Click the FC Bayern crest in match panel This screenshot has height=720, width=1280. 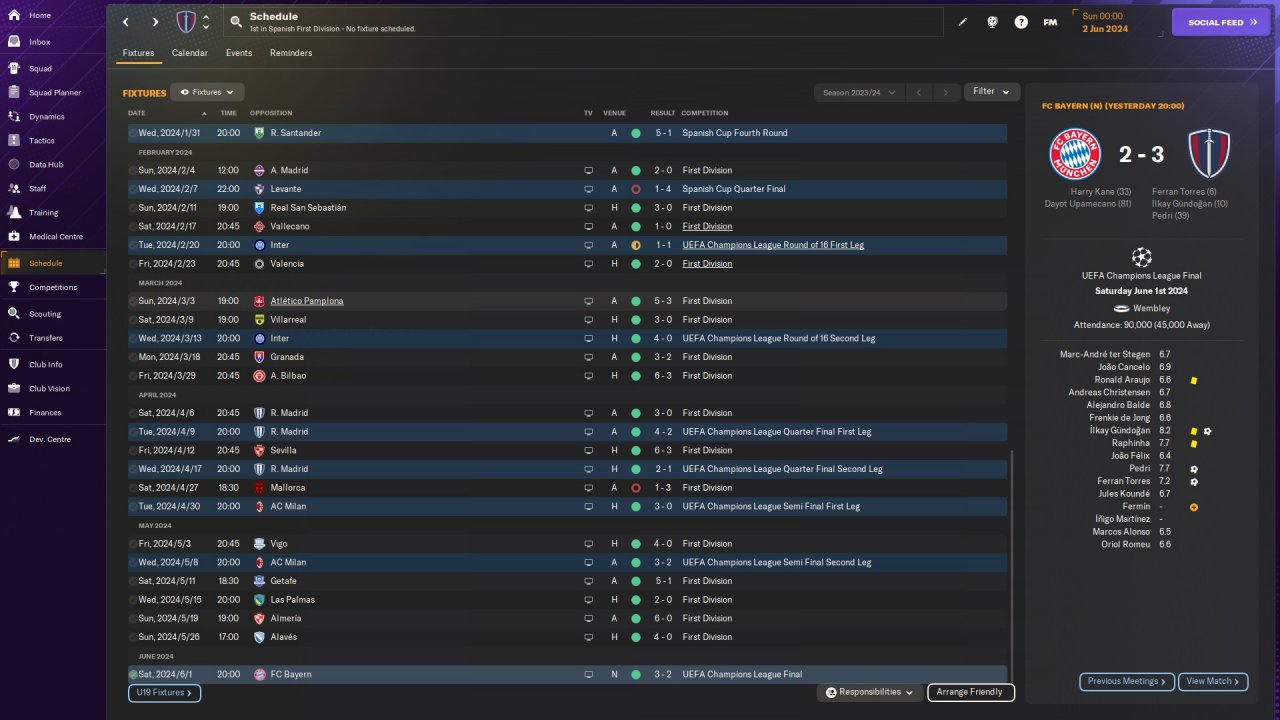tap(1075, 154)
